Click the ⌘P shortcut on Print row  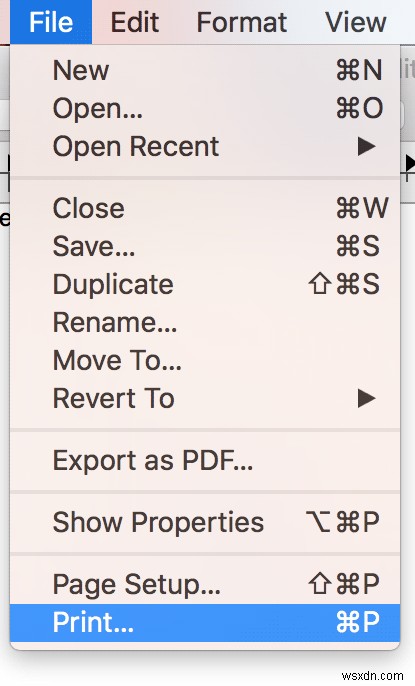click(358, 622)
